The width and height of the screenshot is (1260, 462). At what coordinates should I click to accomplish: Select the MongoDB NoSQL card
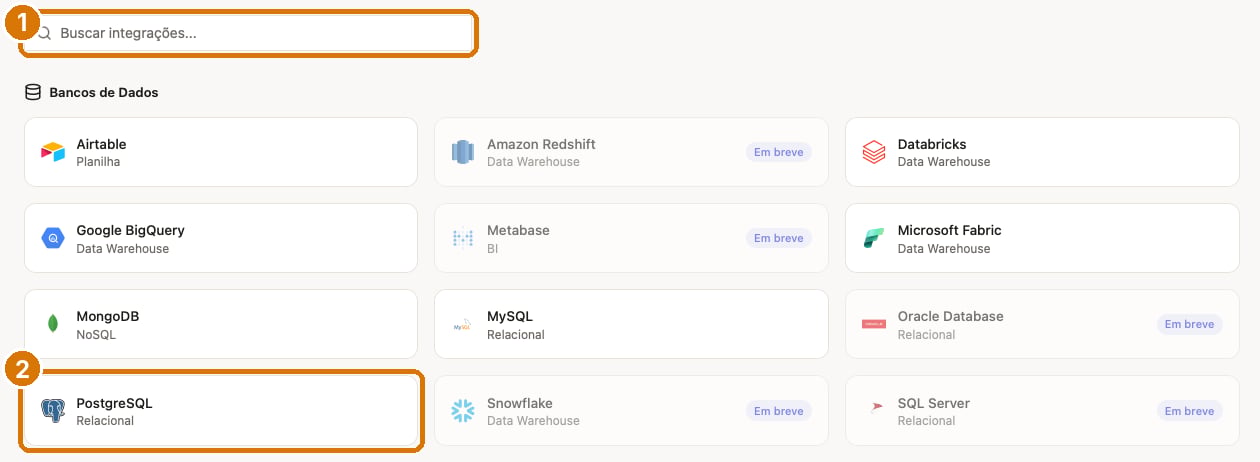pyautogui.click(x=221, y=324)
